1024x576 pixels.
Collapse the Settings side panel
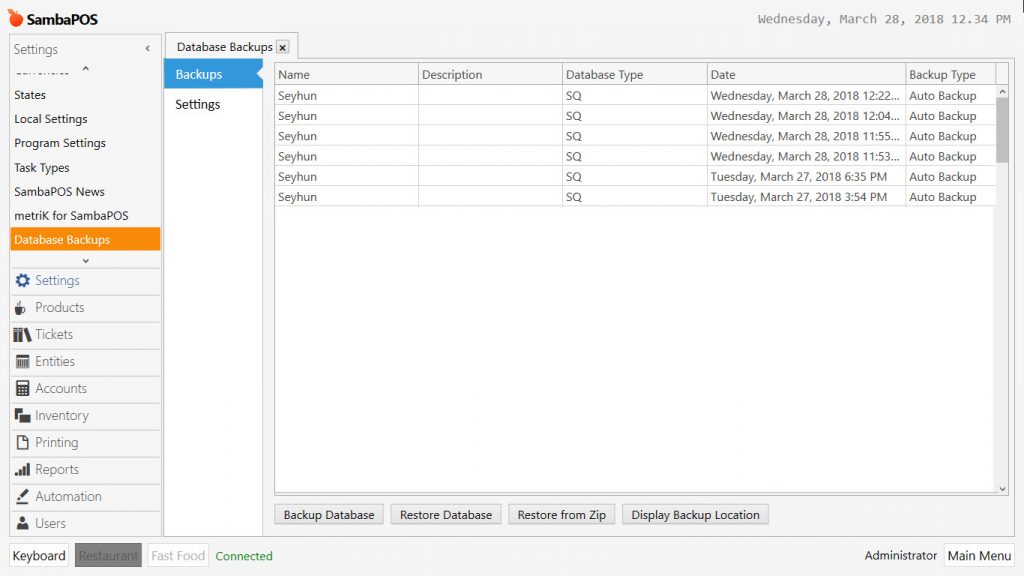pos(148,48)
